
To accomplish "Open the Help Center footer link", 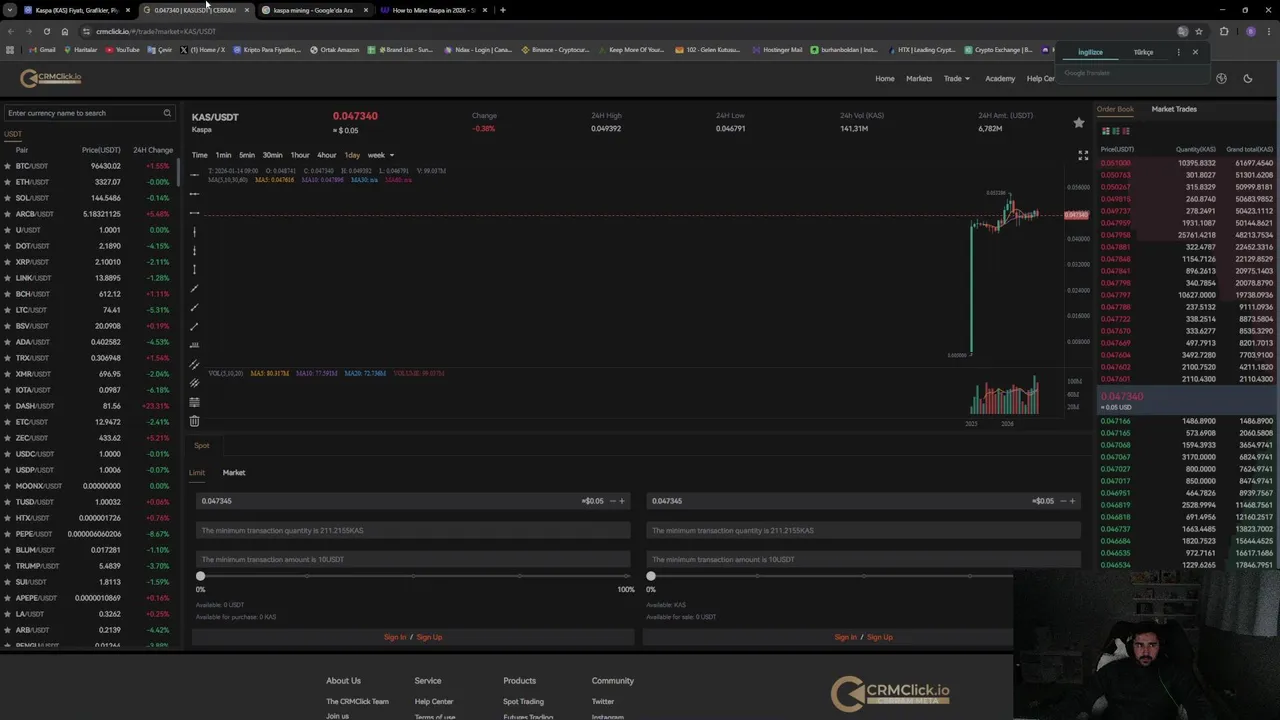I will 434,701.
